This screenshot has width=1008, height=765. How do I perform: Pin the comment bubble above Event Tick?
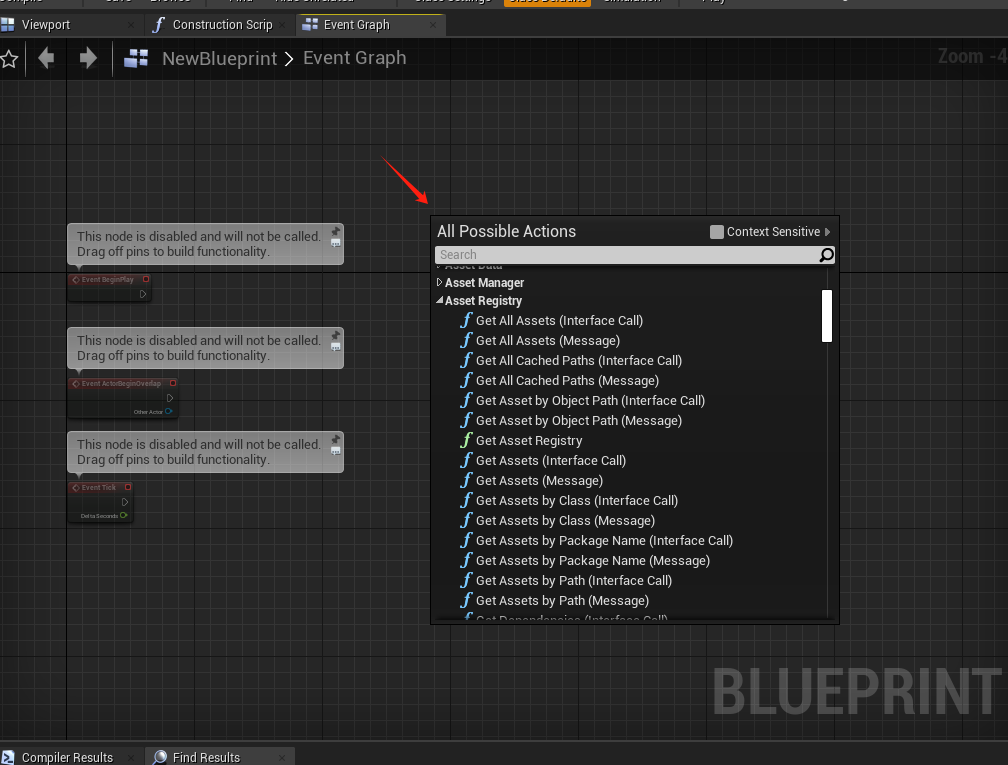(x=335, y=440)
